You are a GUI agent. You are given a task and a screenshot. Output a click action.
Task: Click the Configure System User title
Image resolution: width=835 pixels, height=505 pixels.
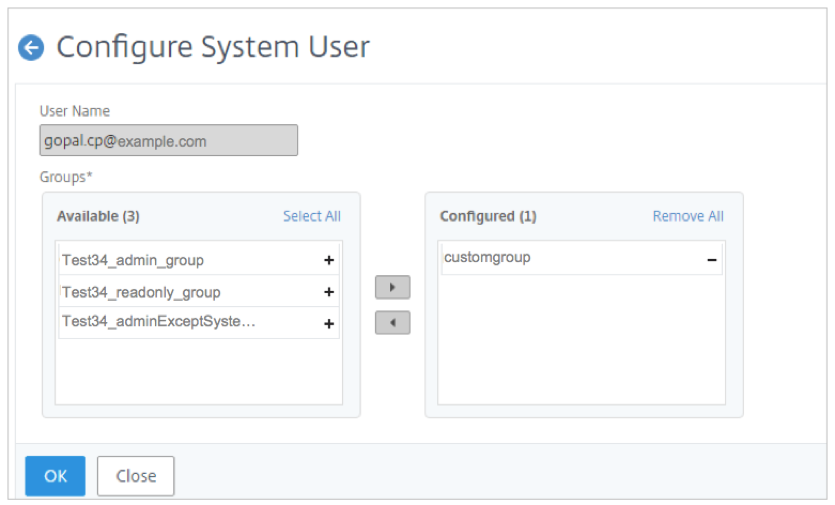213,47
